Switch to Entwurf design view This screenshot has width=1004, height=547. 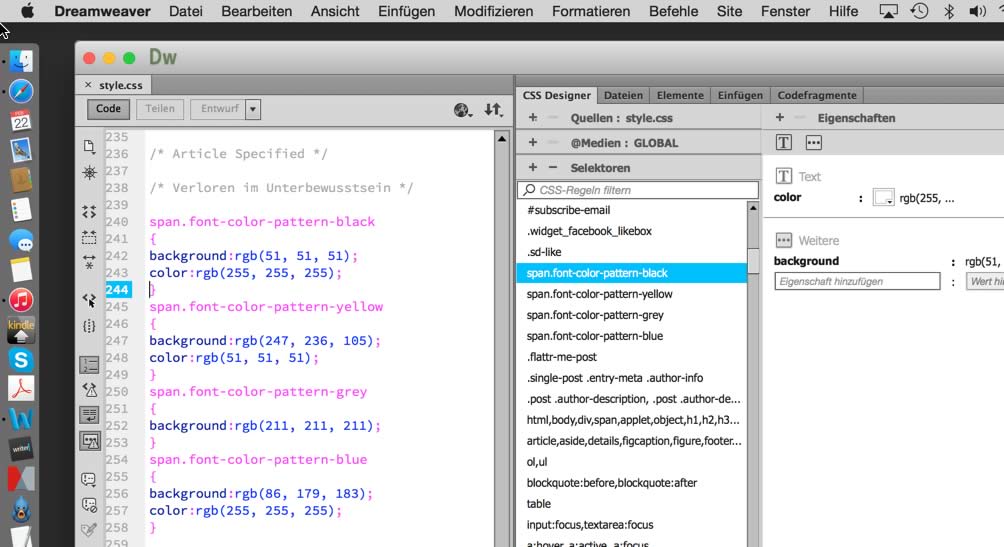(219, 109)
